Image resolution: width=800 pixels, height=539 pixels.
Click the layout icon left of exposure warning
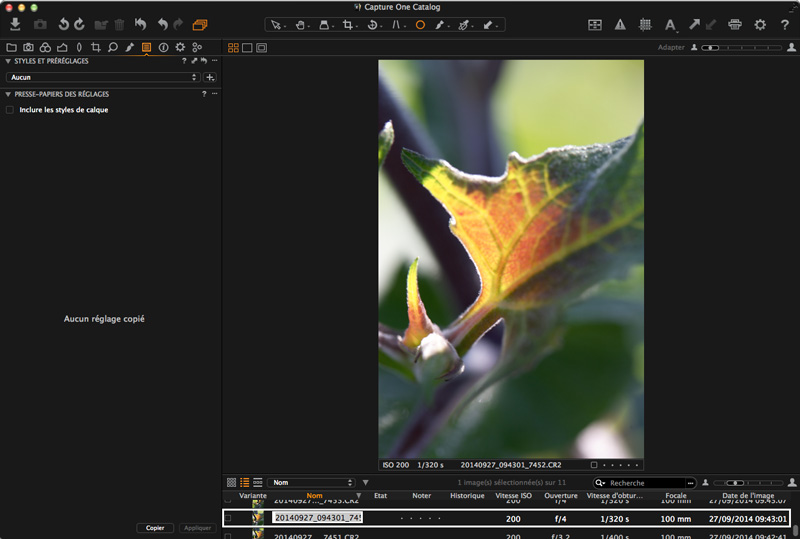click(x=595, y=24)
